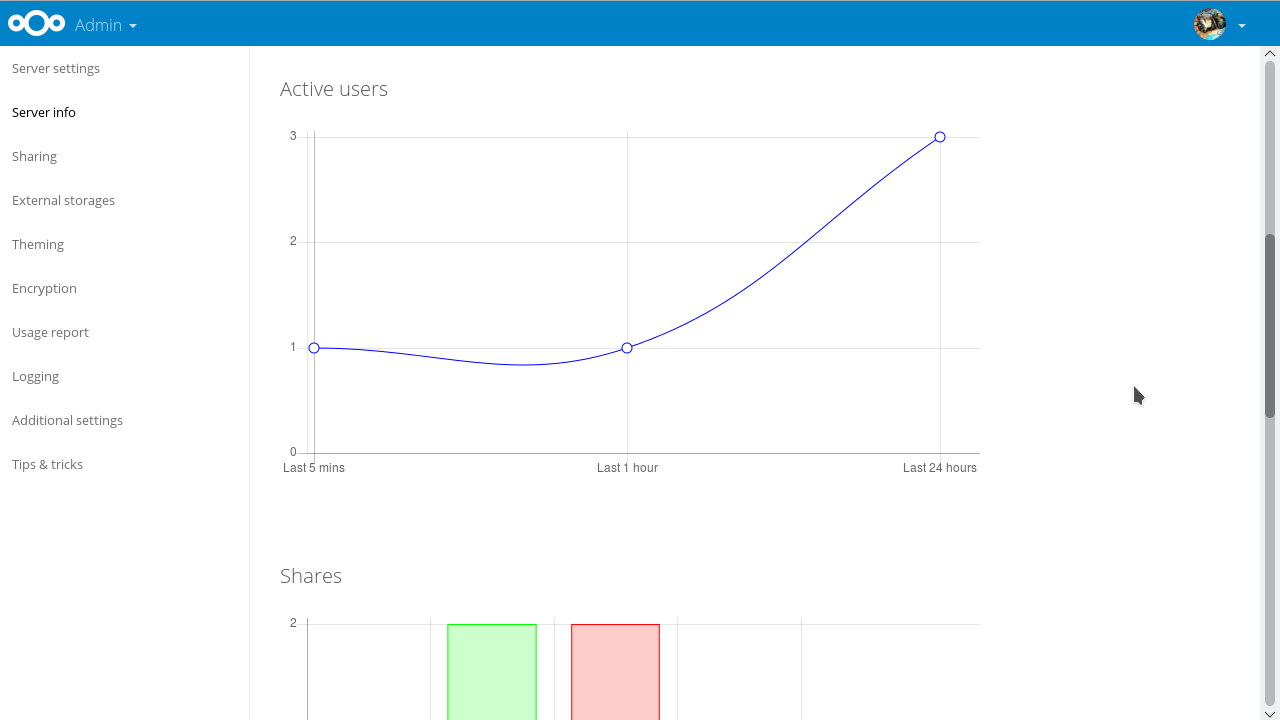
Task: Expand the user menu arrow beside avatar
Action: [1242, 26]
